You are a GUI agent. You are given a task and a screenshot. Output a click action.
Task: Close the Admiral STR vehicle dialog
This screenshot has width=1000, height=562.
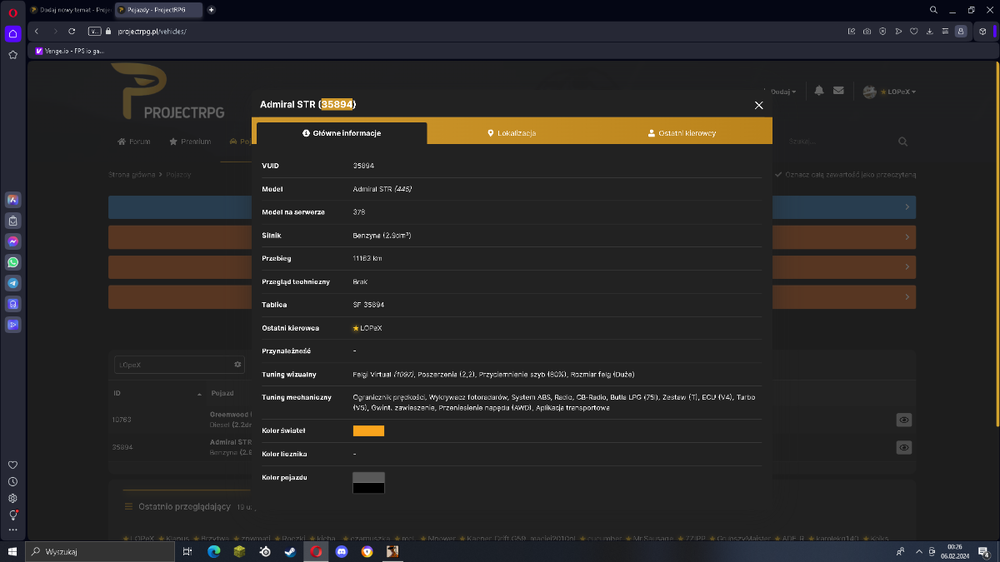pyautogui.click(x=758, y=105)
